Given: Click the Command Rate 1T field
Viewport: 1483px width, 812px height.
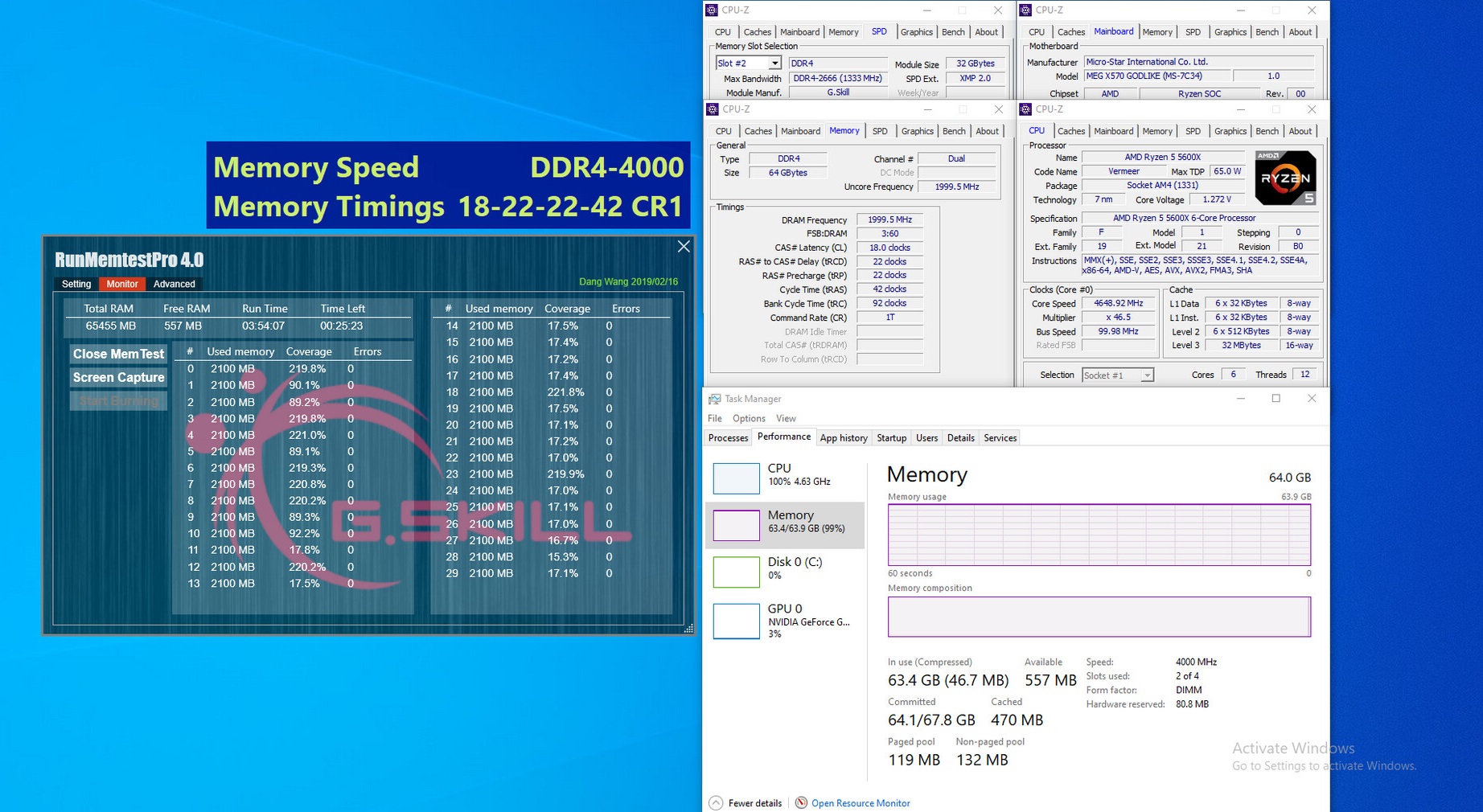Looking at the screenshot, I should 889,318.
